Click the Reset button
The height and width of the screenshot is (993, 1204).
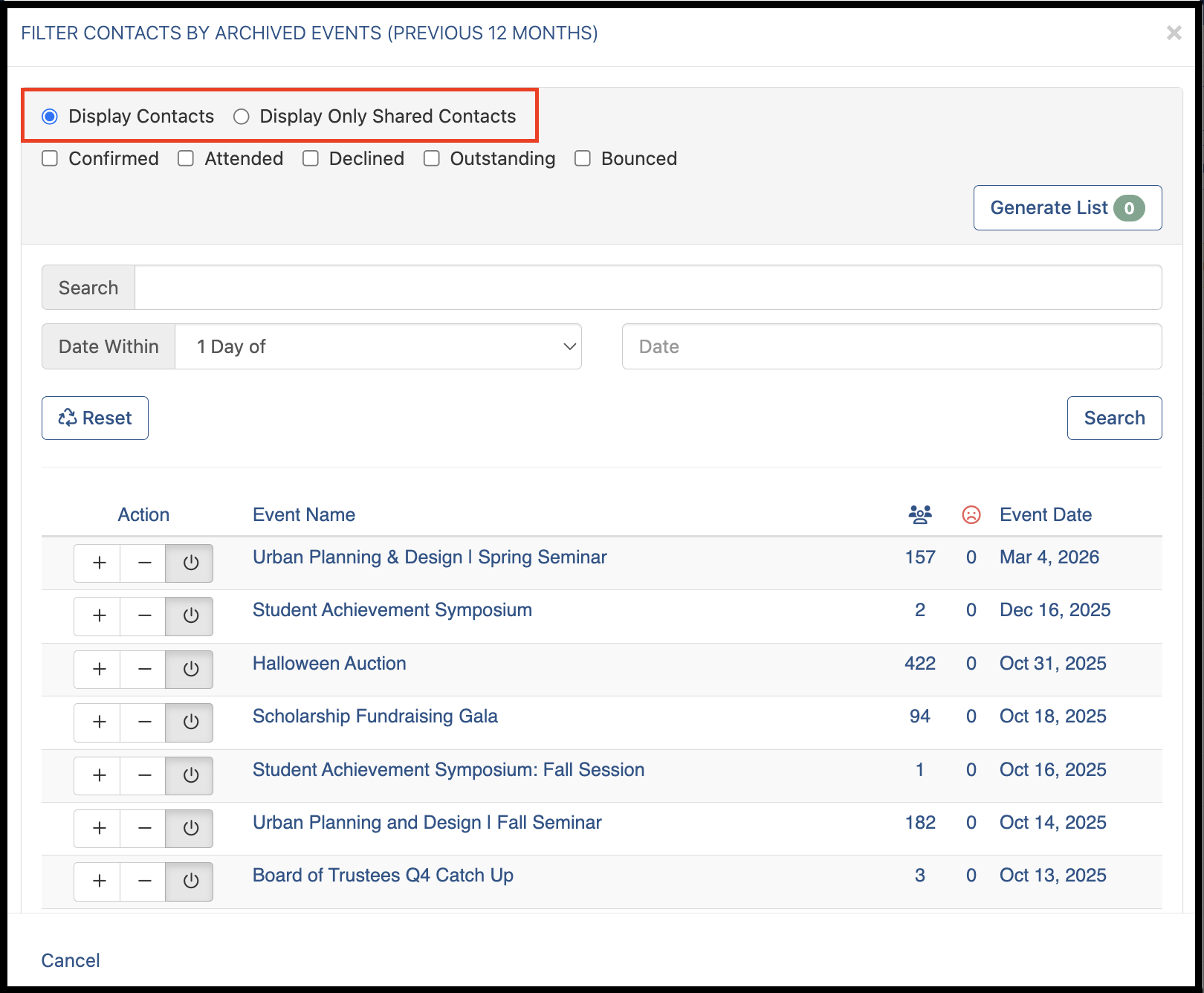pyautogui.click(x=95, y=418)
